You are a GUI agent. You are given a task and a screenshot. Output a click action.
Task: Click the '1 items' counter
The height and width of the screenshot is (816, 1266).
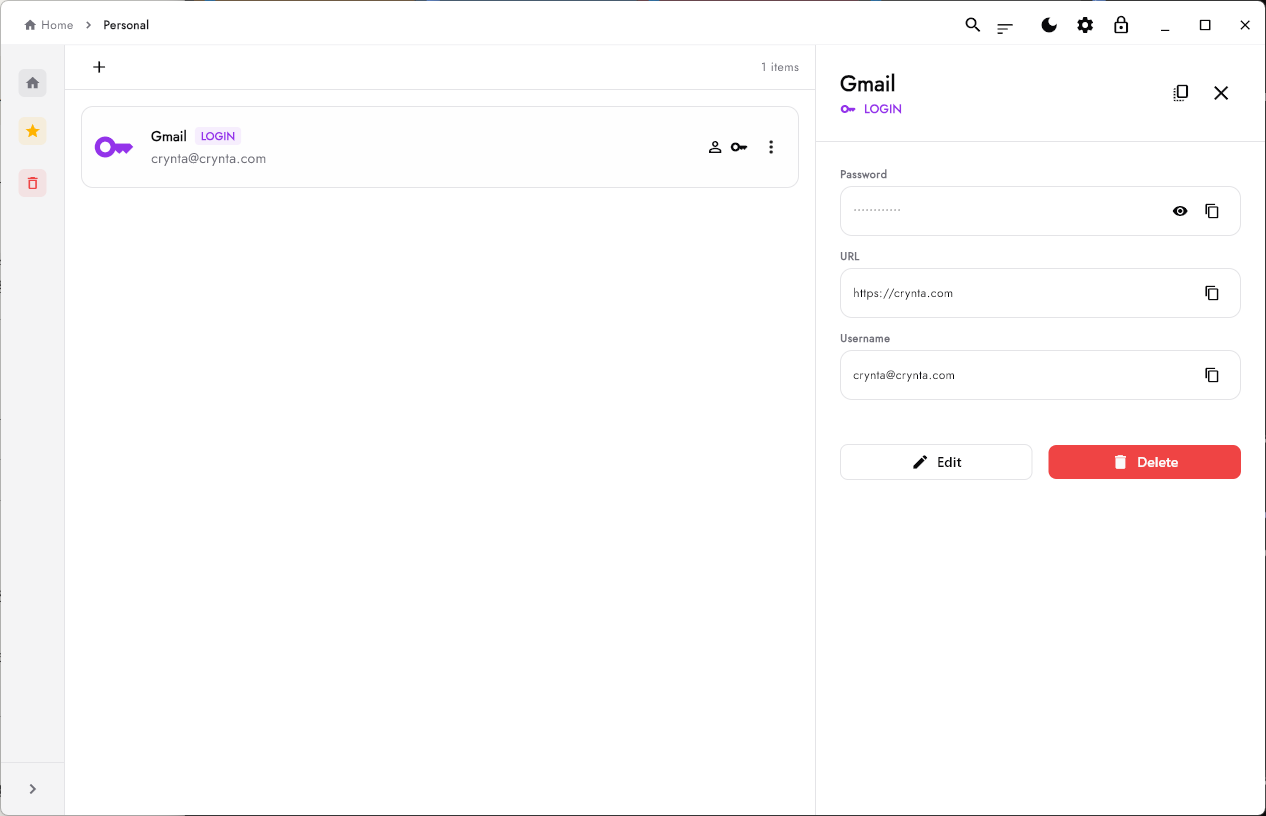tap(780, 67)
